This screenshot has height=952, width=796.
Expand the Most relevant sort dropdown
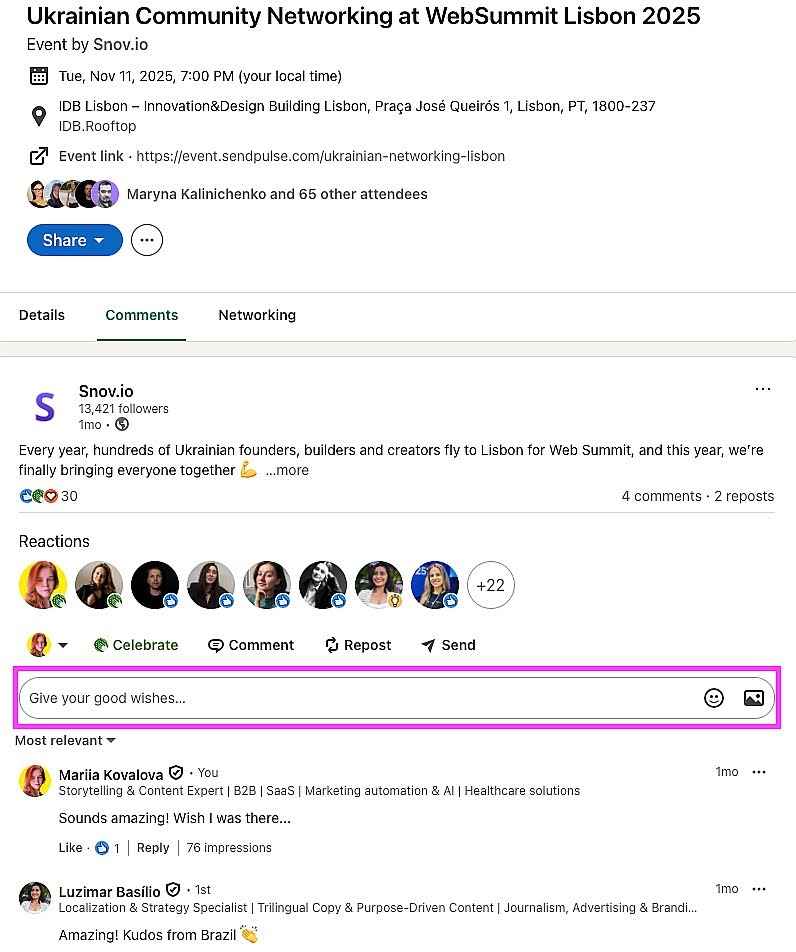(x=65, y=740)
